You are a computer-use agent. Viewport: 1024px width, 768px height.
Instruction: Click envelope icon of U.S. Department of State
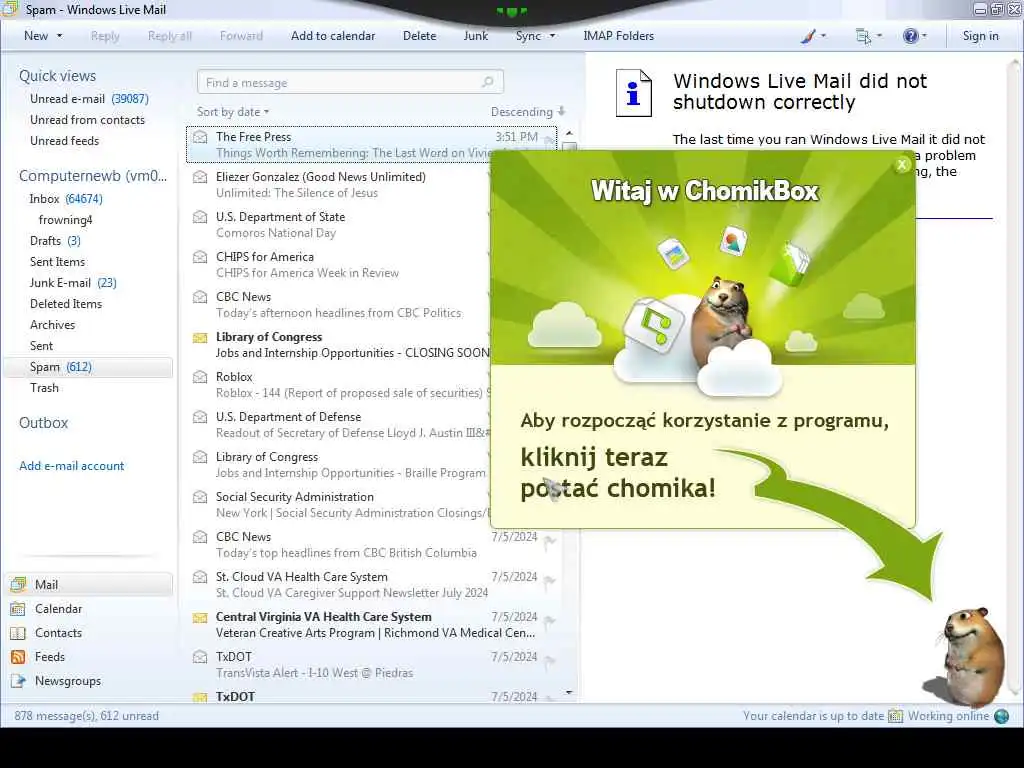200,217
